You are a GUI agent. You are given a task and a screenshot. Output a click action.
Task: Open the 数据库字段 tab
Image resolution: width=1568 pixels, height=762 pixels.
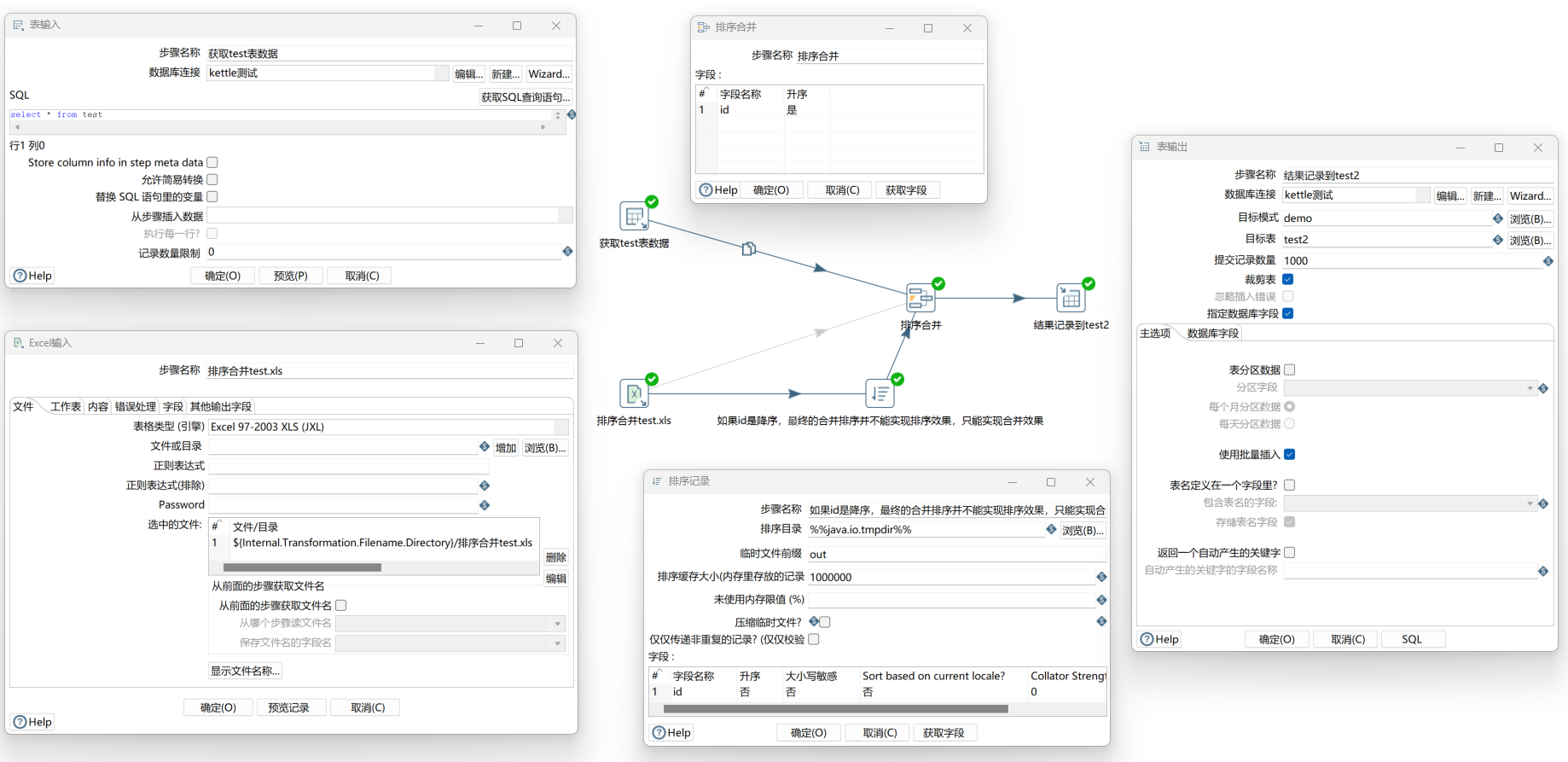[1212, 334]
